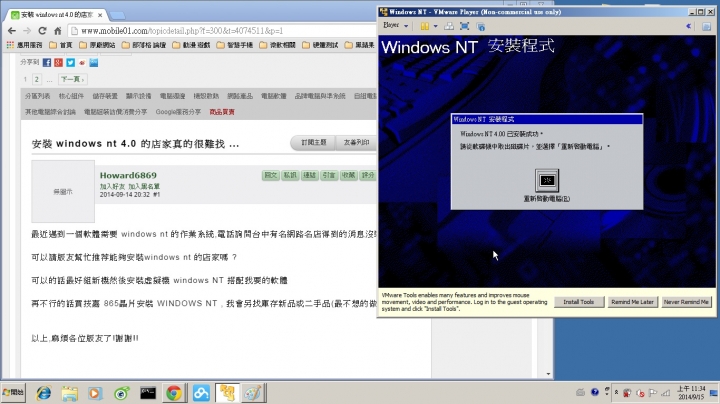Click the green 收藏 favorite button
The image size is (720, 404).
pyautogui.click(x=349, y=175)
